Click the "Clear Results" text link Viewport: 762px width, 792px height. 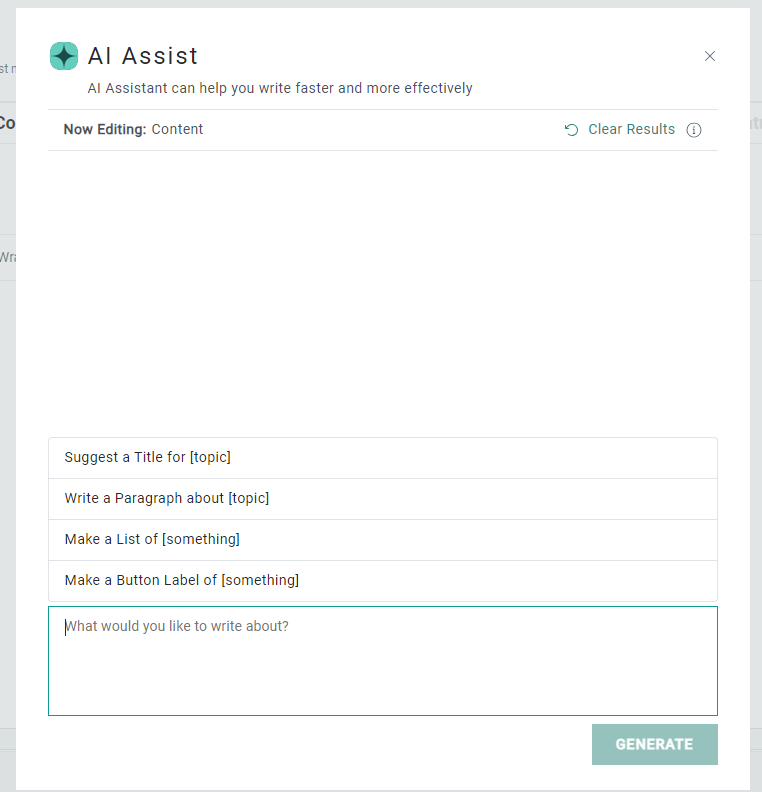[631, 130]
